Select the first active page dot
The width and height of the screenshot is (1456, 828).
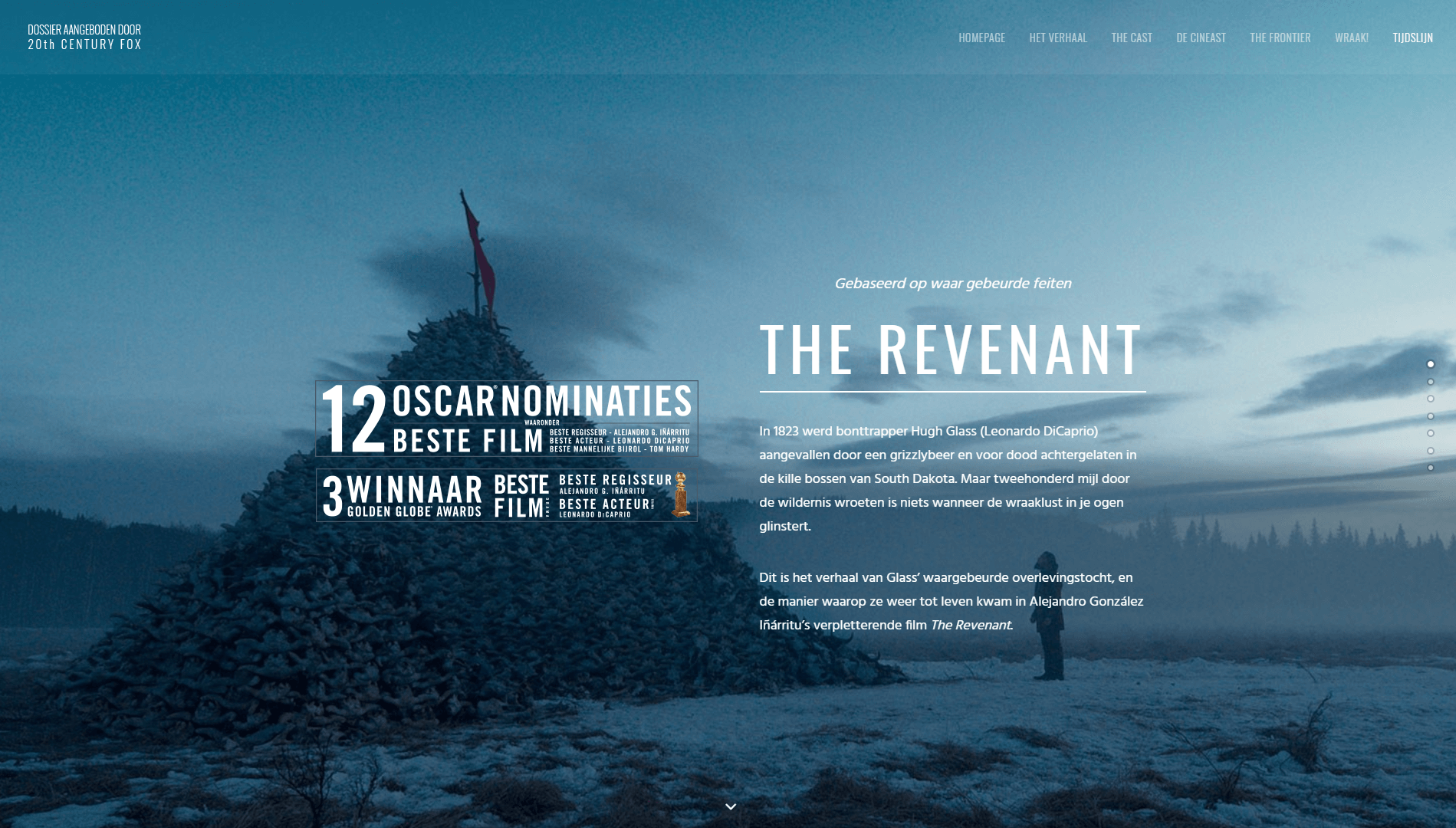(x=1430, y=364)
